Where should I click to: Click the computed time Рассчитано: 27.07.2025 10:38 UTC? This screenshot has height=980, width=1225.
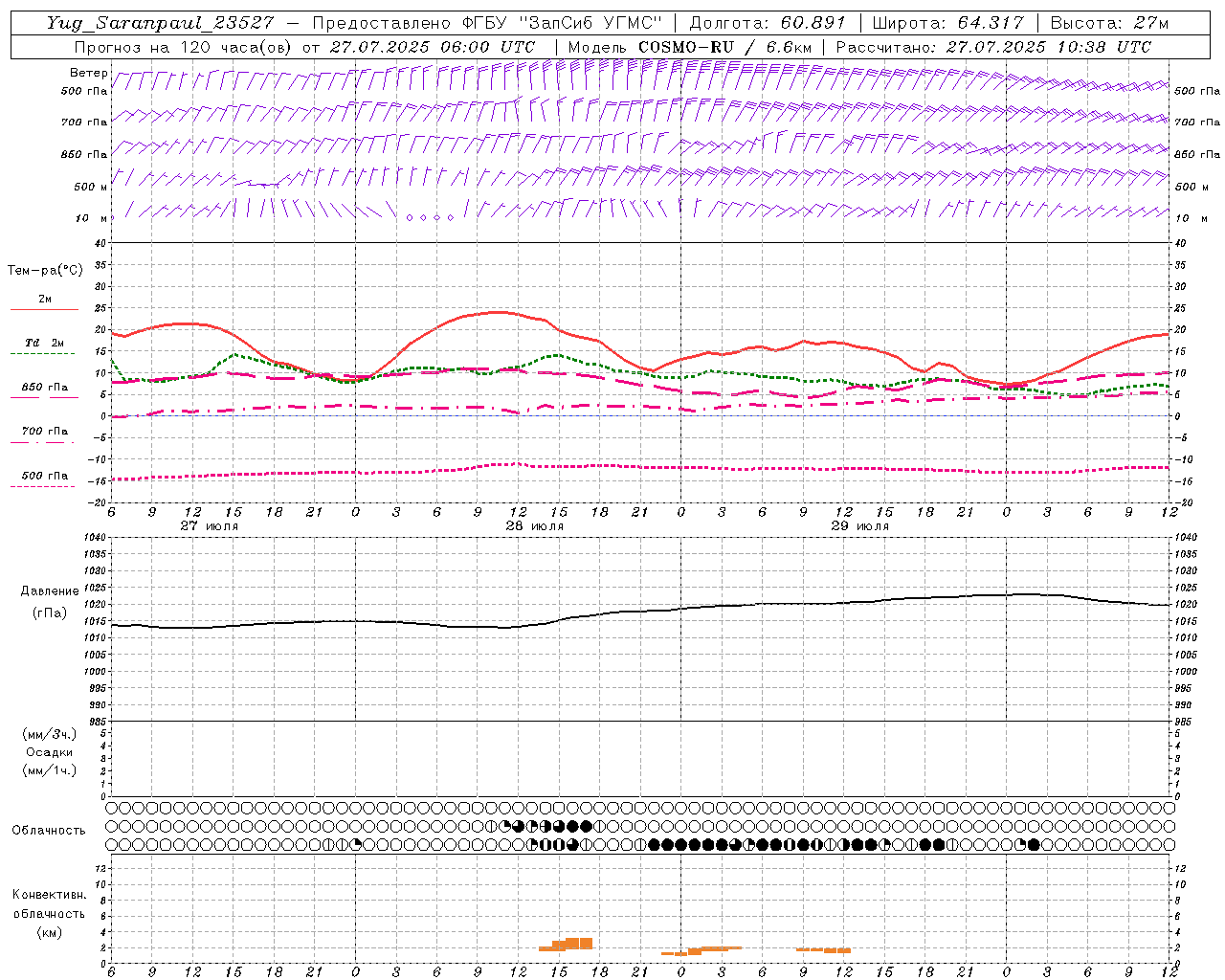tap(993, 47)
